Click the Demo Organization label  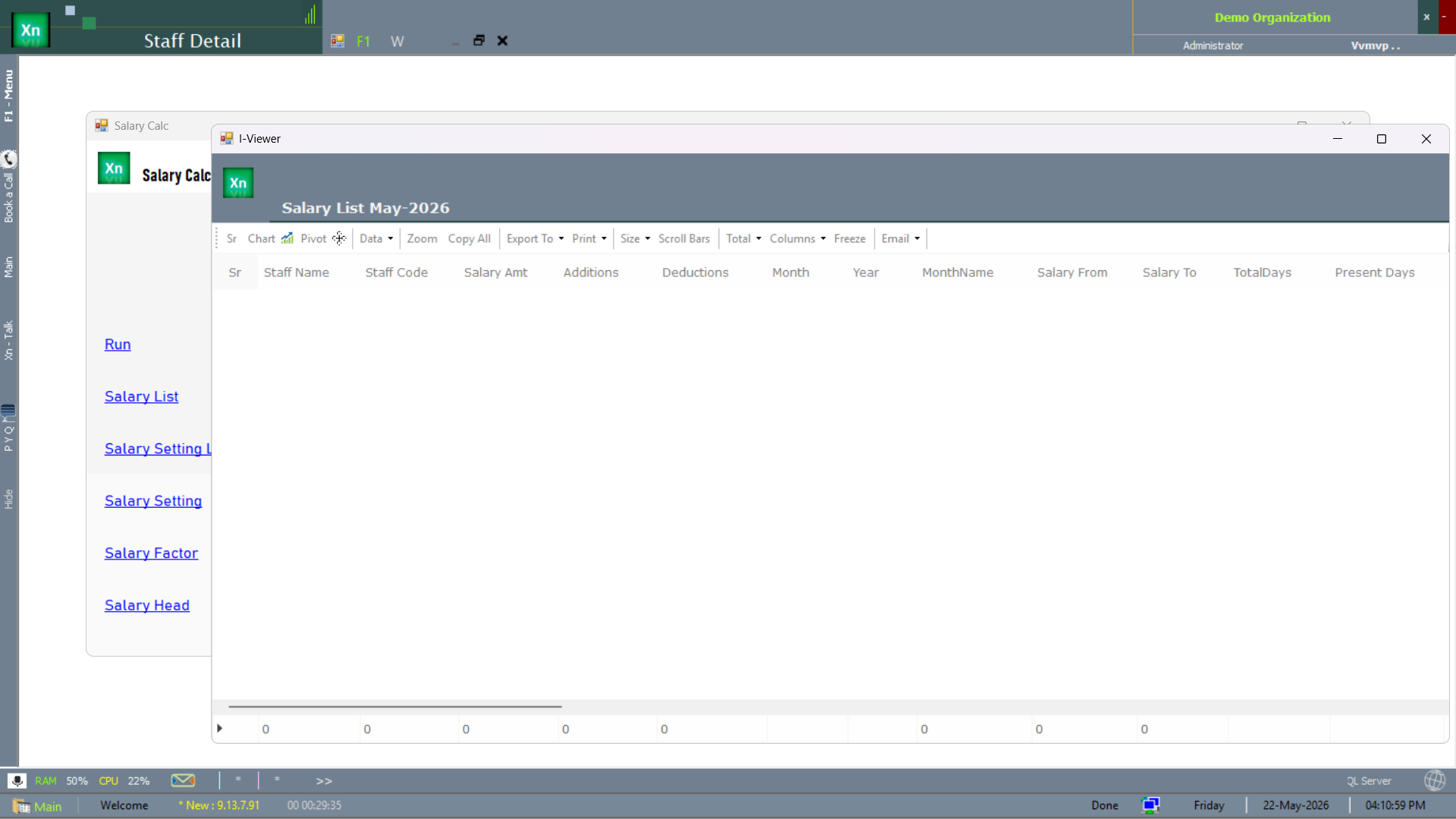click(1272, 17)
